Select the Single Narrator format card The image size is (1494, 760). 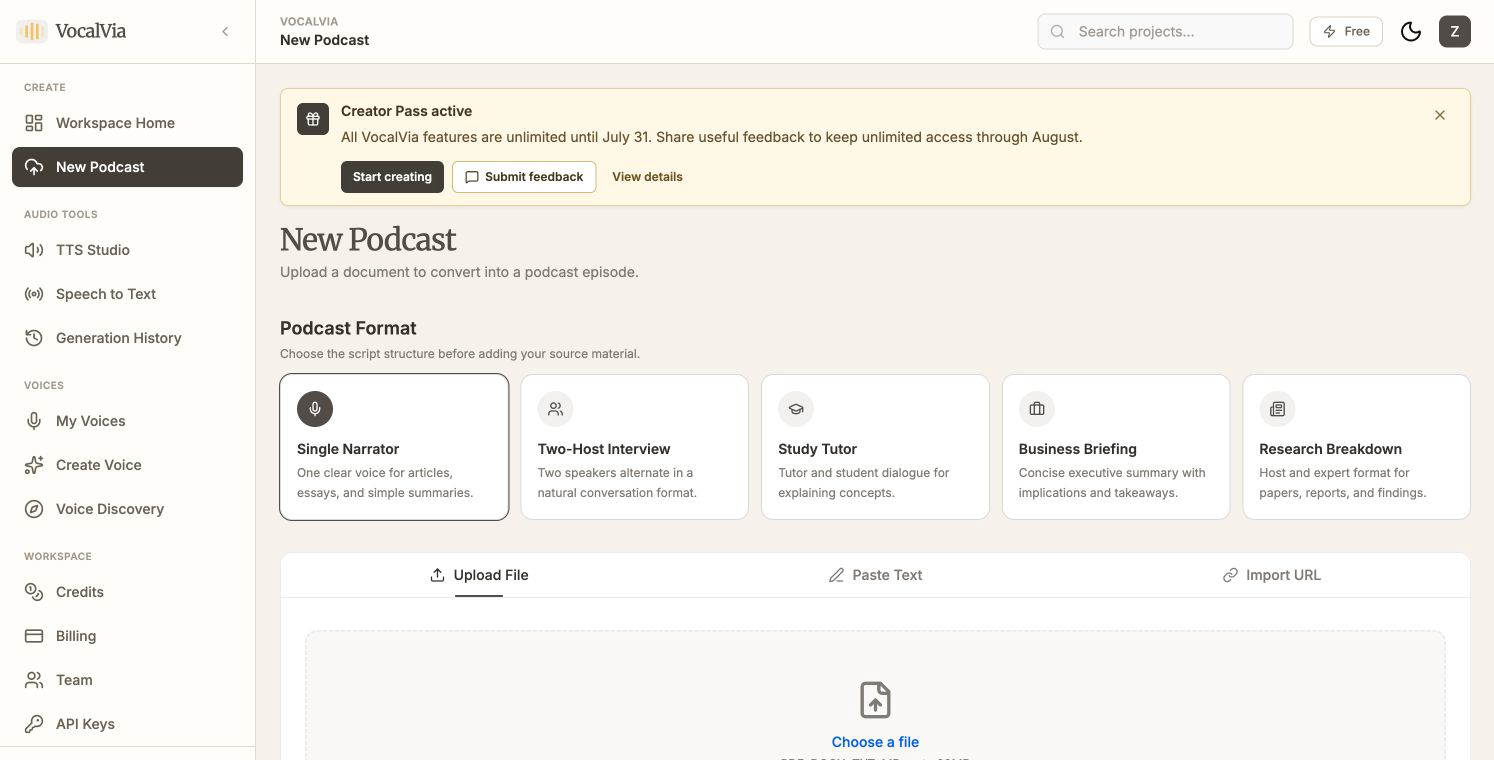click(x=394, y=447)
